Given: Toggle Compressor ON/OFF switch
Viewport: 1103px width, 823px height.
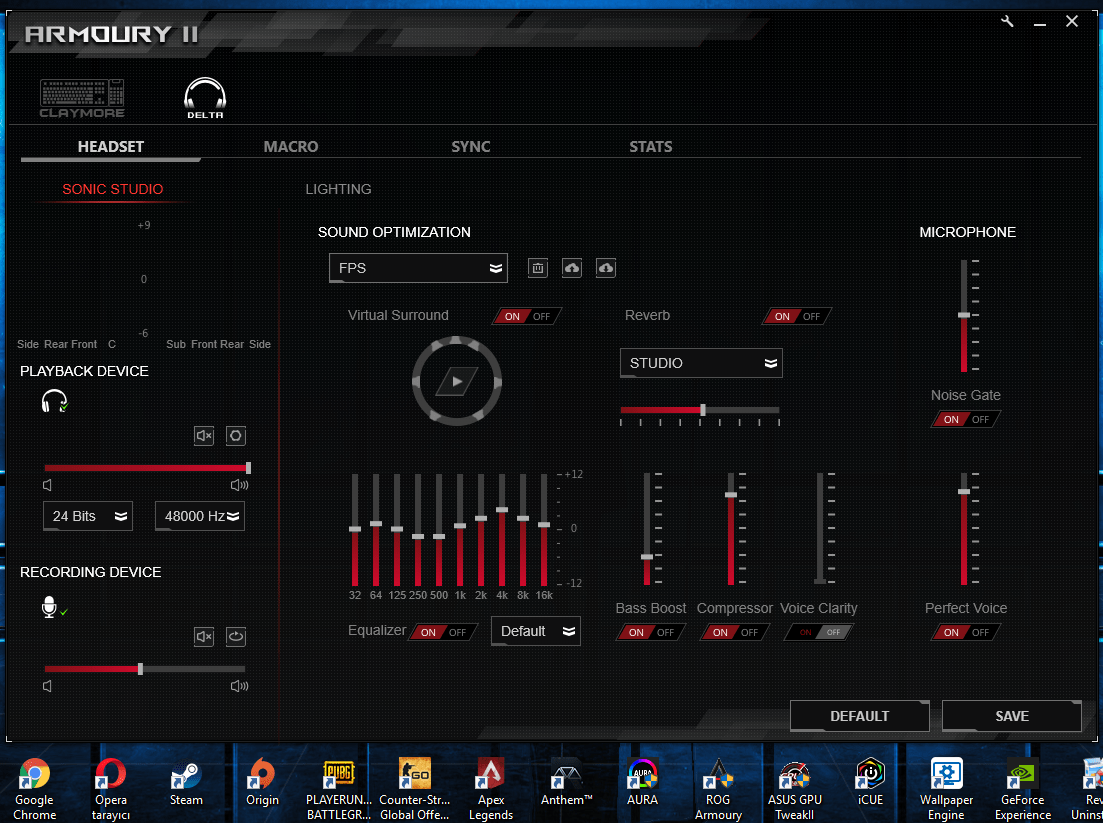Looking at the screenshot, I should (x=734, y=632).
